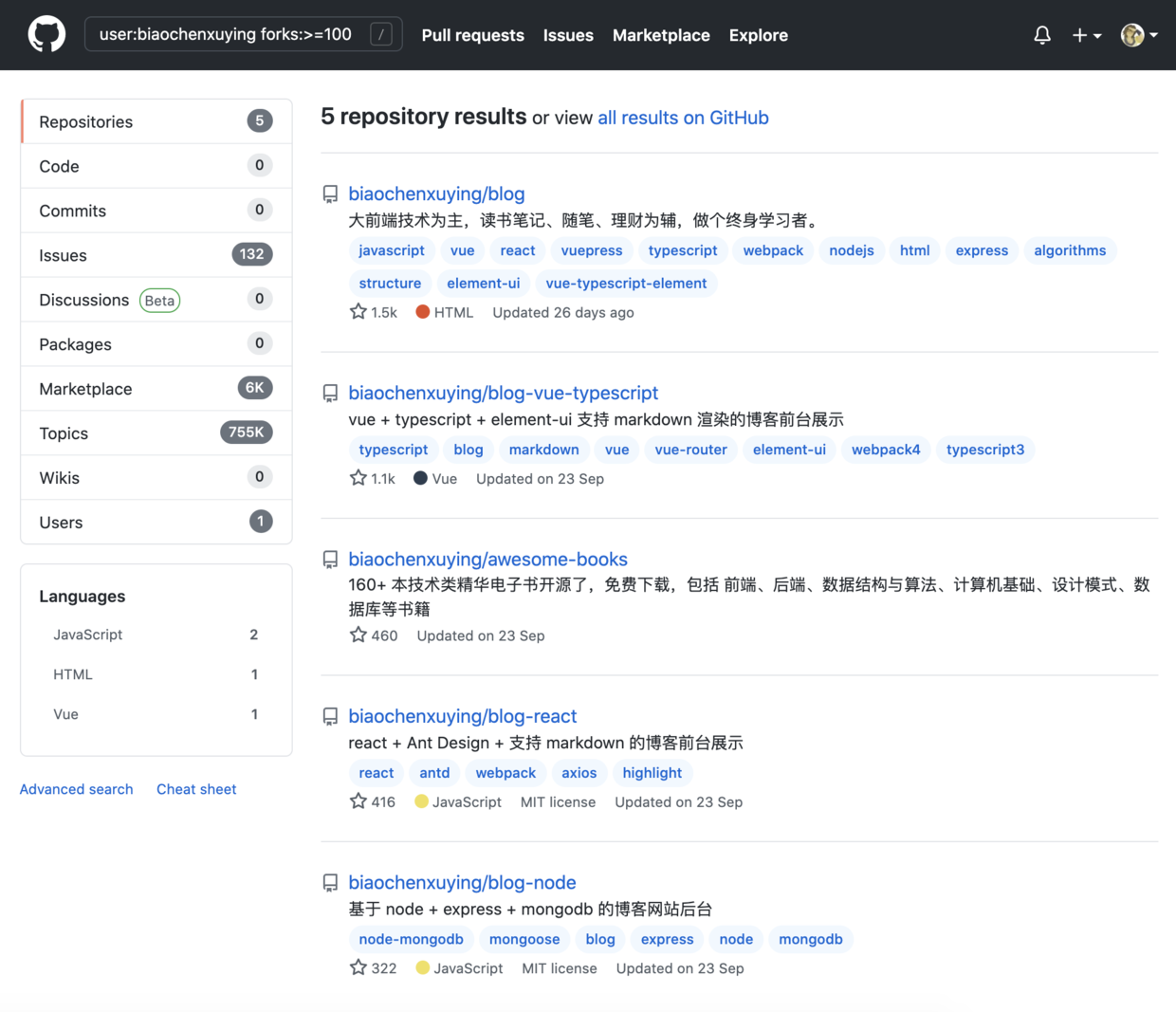Click the GitHub octocat logo

tap(46, 34)
